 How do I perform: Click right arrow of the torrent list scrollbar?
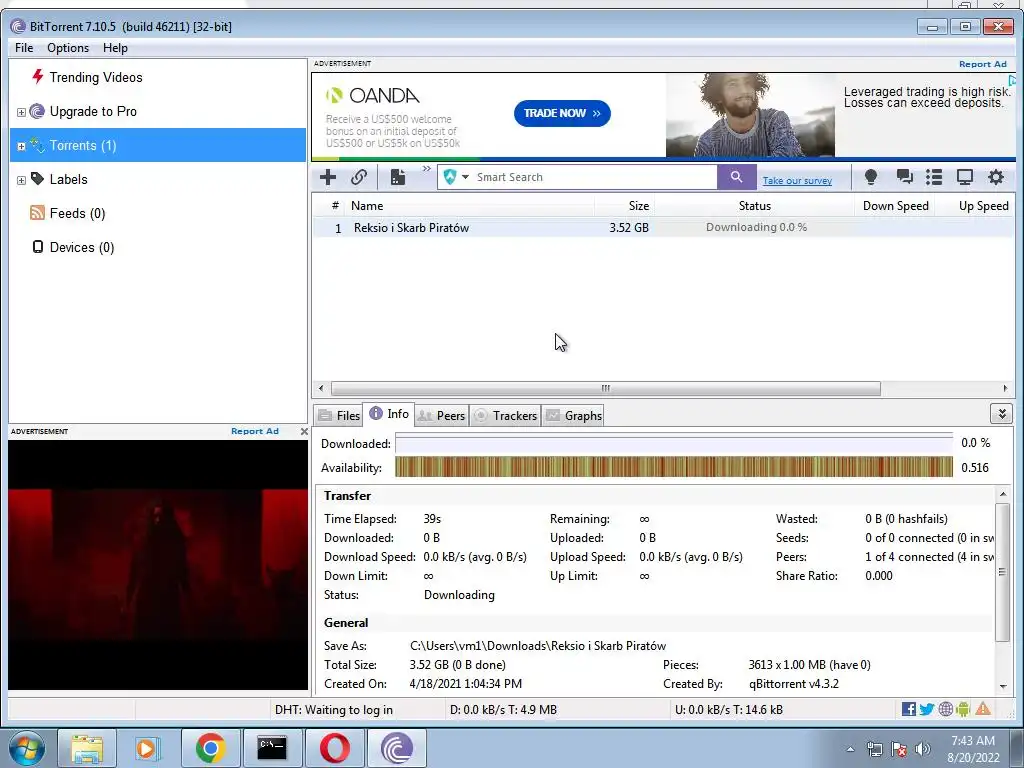click(1005, 388)
